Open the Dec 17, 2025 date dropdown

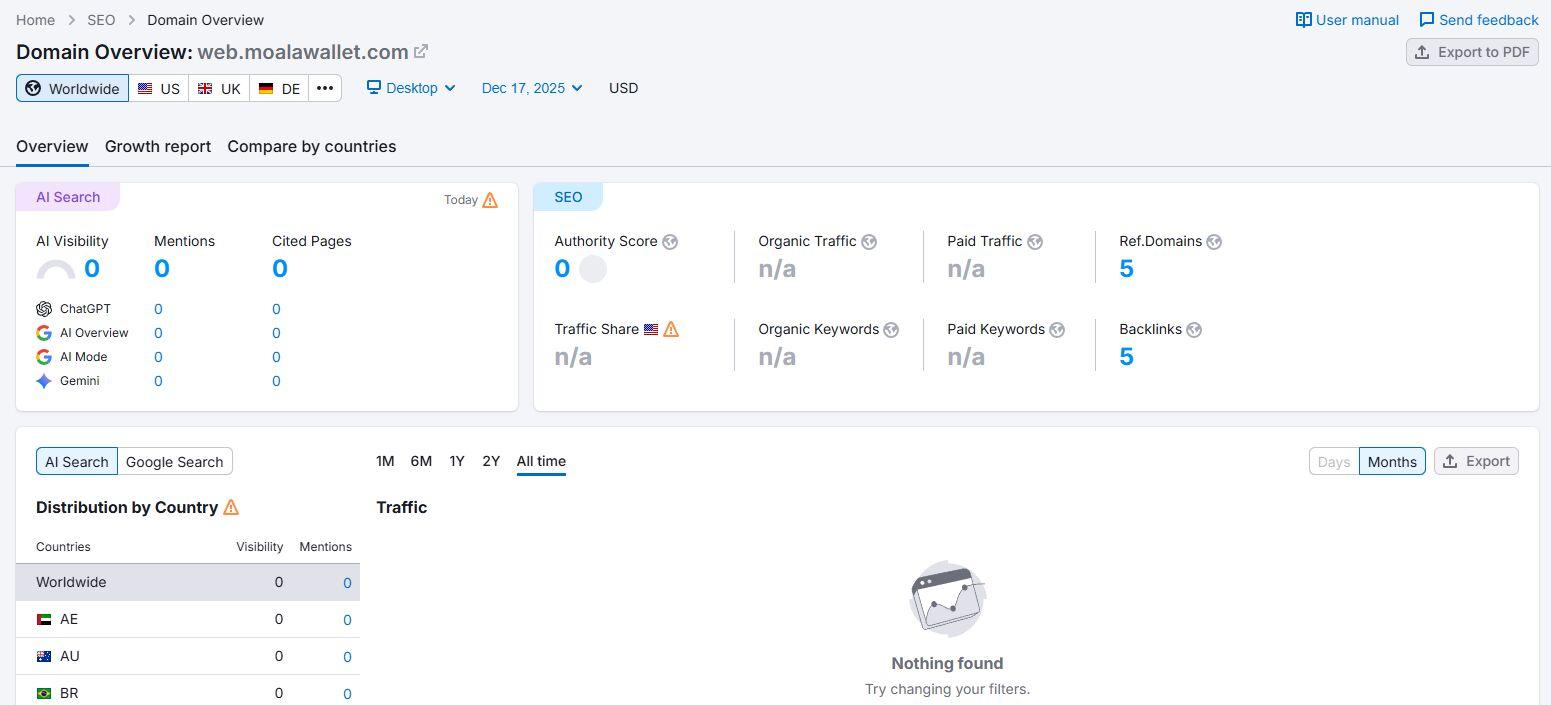click(x=532, y=88)
